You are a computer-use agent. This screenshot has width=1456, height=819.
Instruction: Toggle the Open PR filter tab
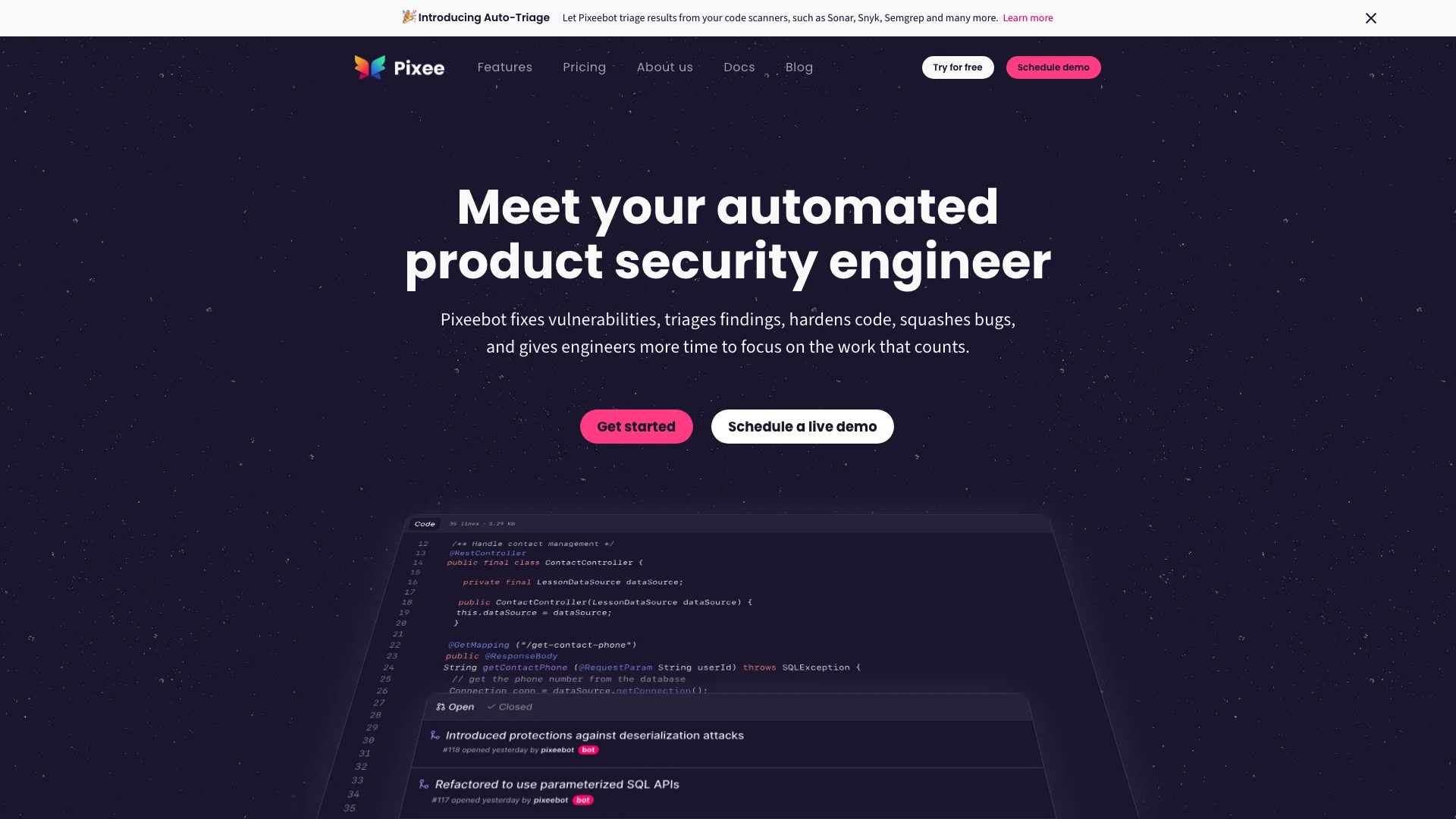pyautogui.click(x=454, y=706)
